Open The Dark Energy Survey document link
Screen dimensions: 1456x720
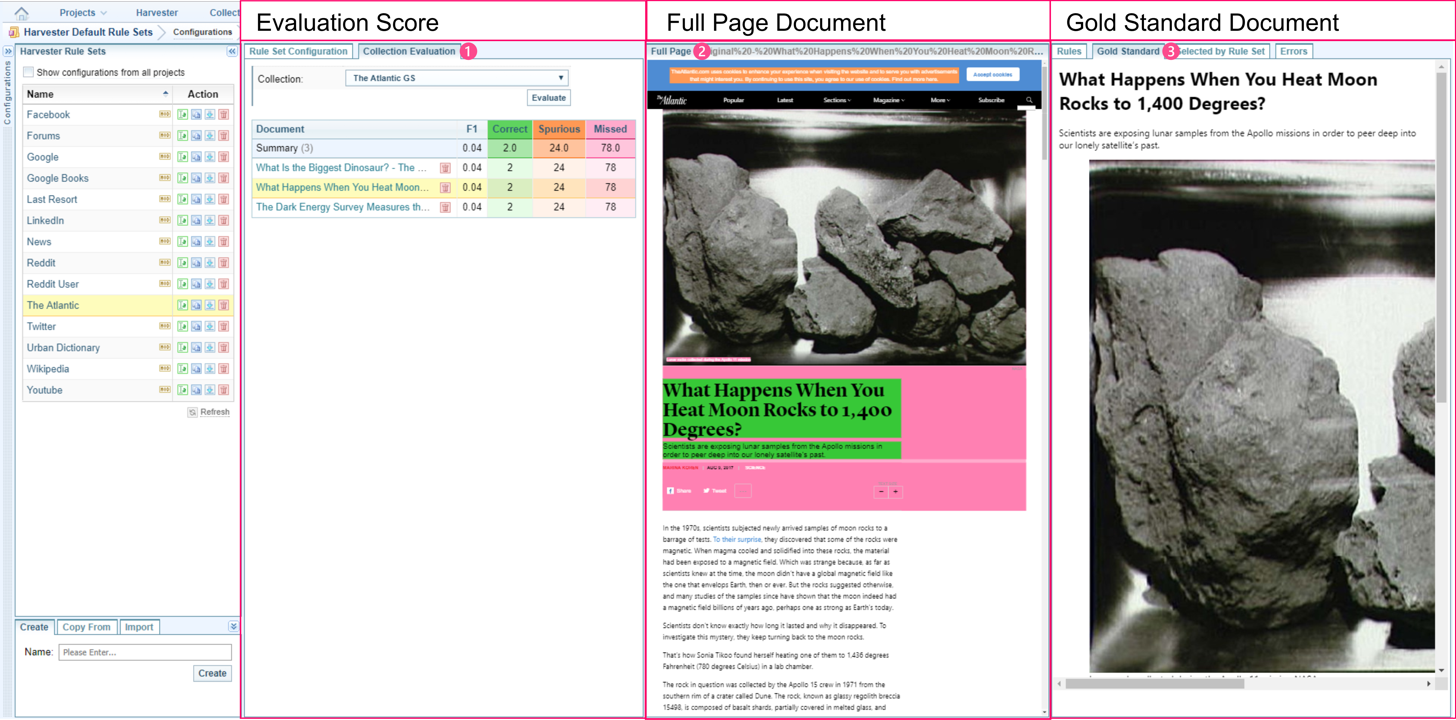[x=342, y=207]
